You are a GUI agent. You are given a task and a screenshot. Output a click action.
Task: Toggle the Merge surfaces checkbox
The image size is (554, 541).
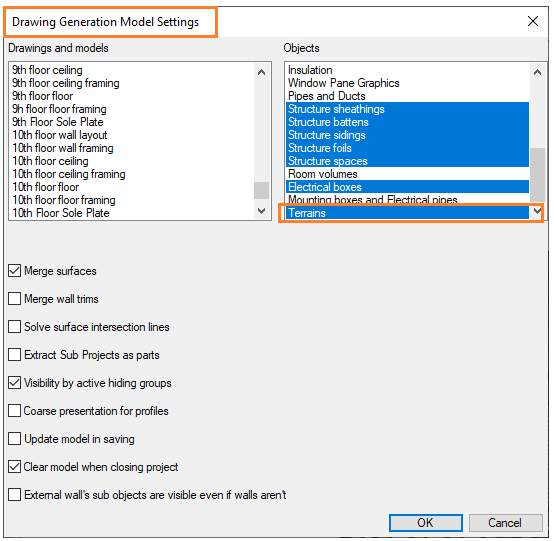tap(14, 271)
